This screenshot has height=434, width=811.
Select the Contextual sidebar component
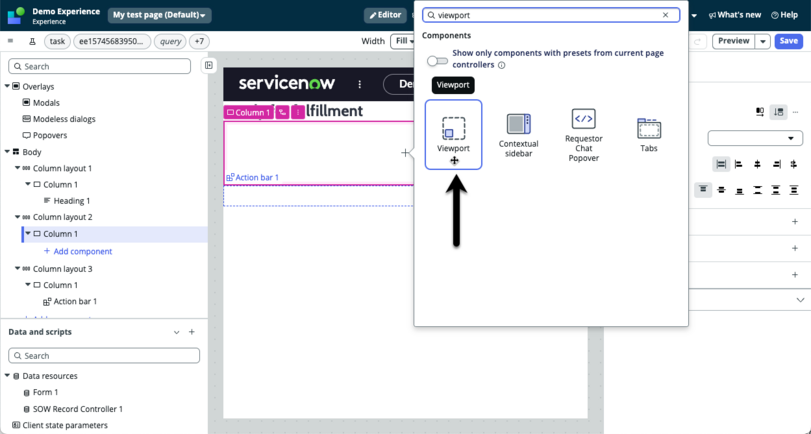[518, 136]
